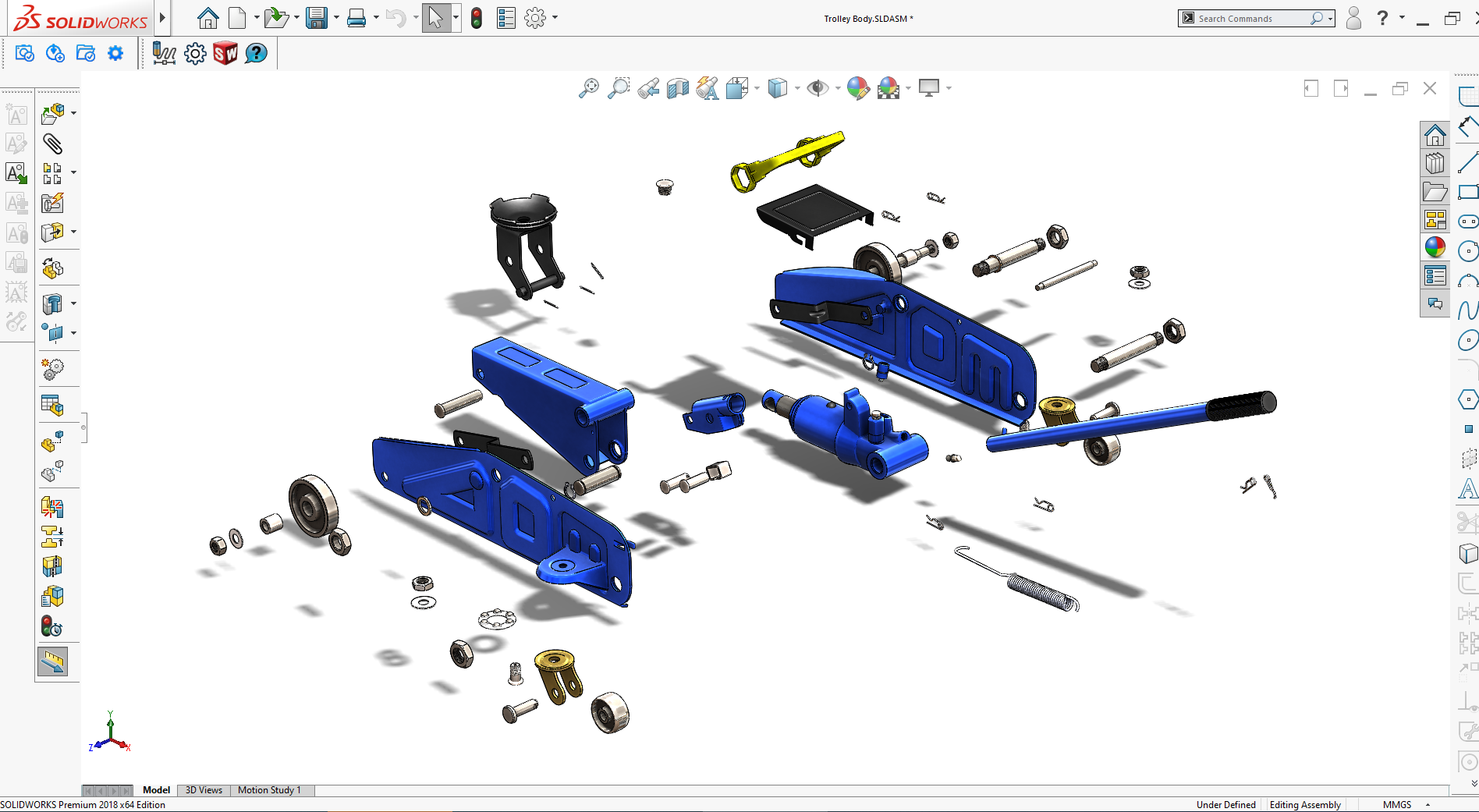The width and height of the screenshot is (1479, 812).
Task: Click the Zoom to Fit magnifier icon
Action: coord(589,88)
